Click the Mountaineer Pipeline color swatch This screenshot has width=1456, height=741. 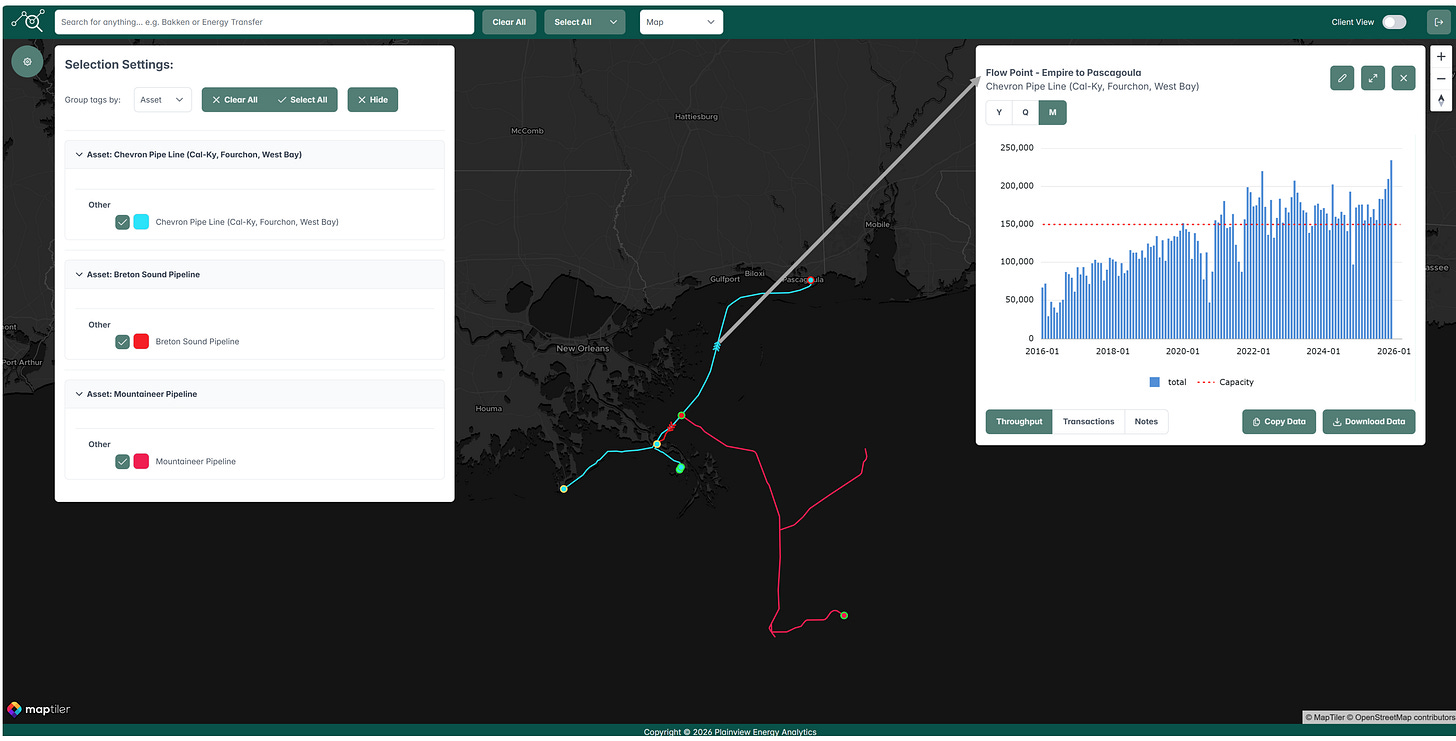point(141,462)
